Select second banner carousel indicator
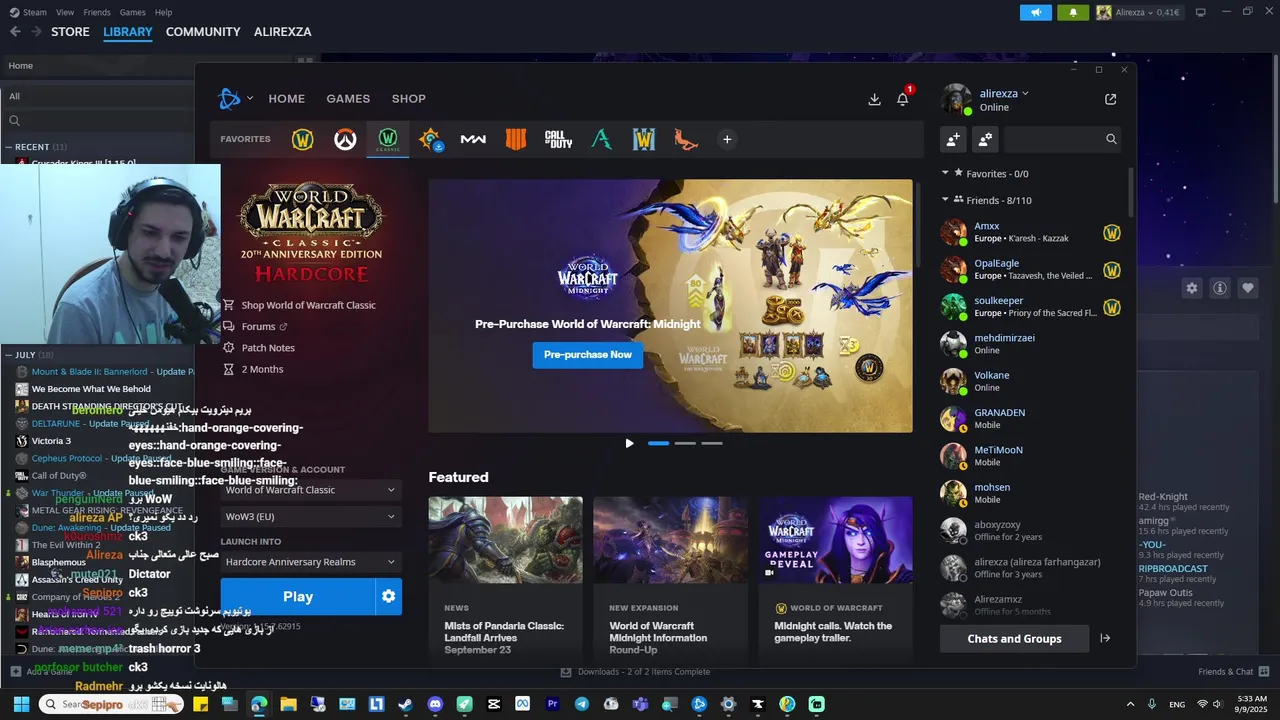Screen dimensions: 1280x720 coord(685,443)
